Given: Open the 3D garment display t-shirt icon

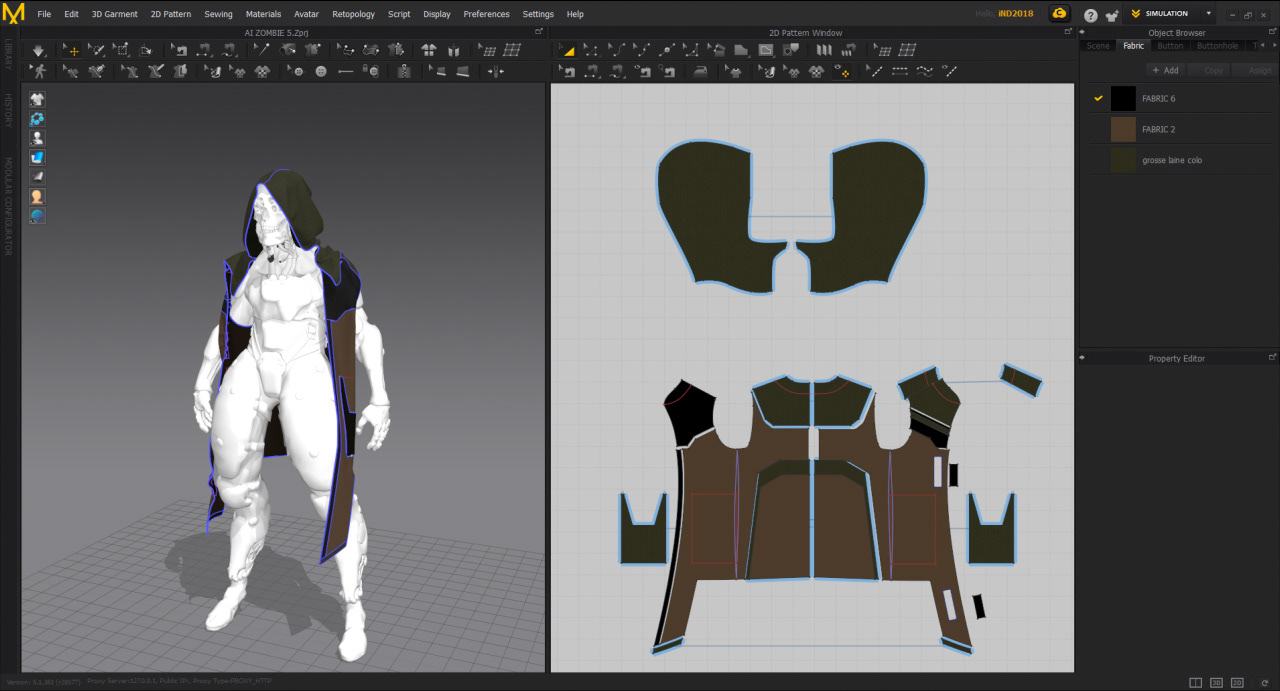Looking at the screenshot, I should 37,99.
